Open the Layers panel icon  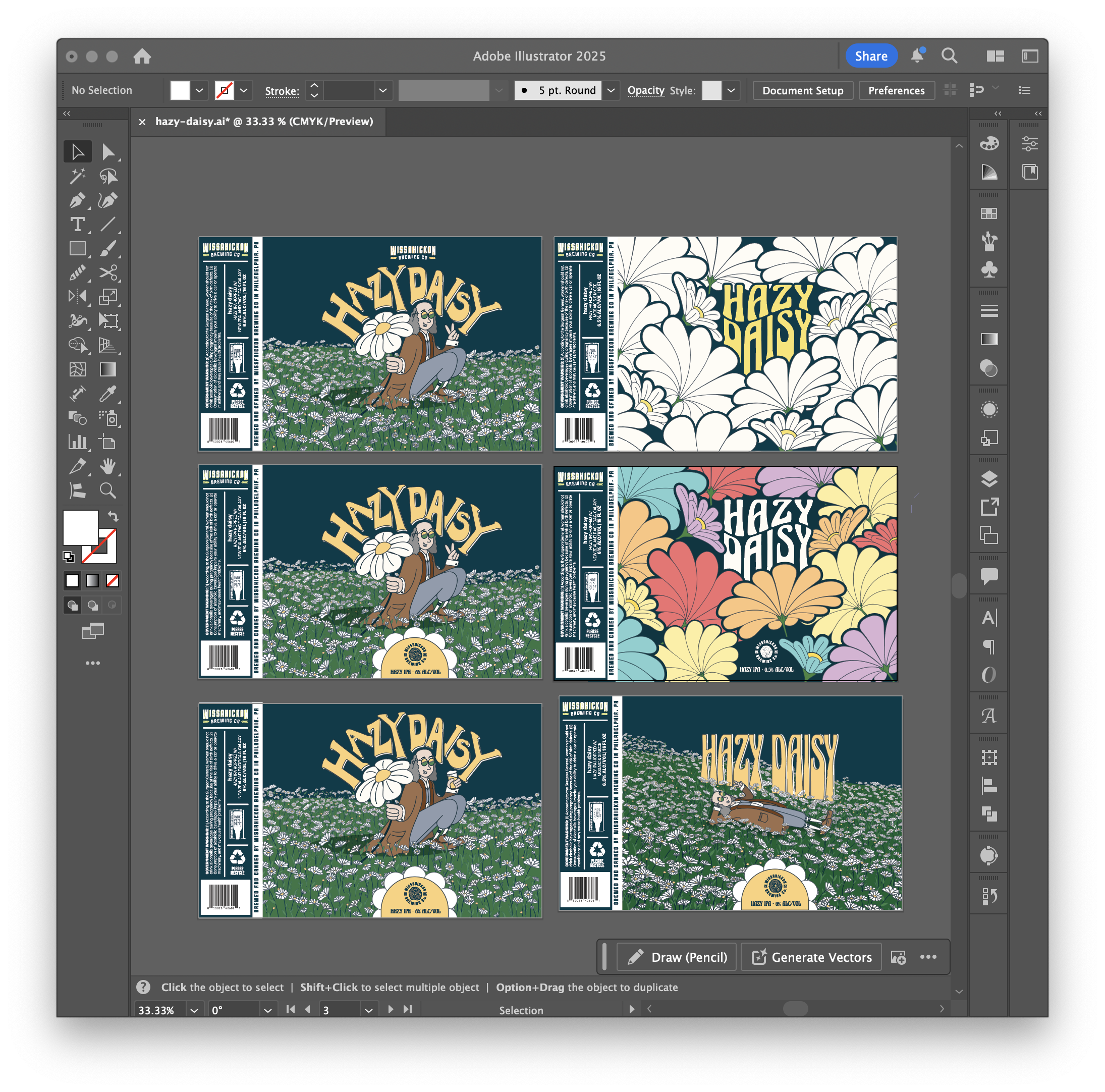pyautogui.click(x=989, y=479)
